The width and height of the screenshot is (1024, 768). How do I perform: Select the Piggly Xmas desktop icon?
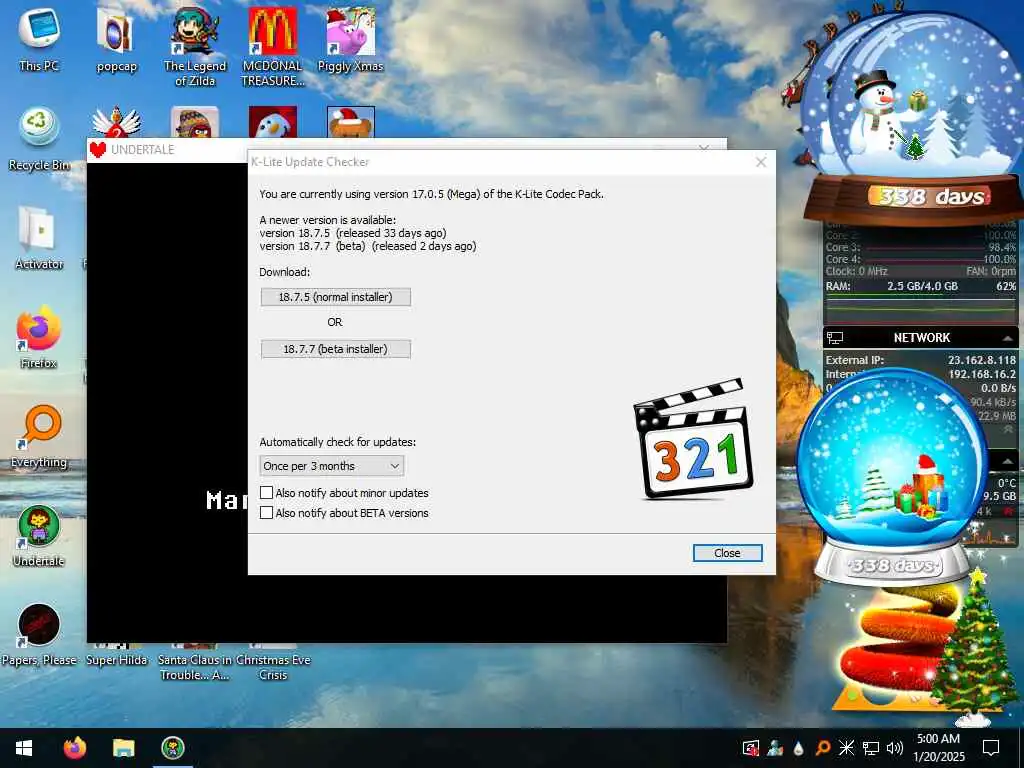coord(351,39)
